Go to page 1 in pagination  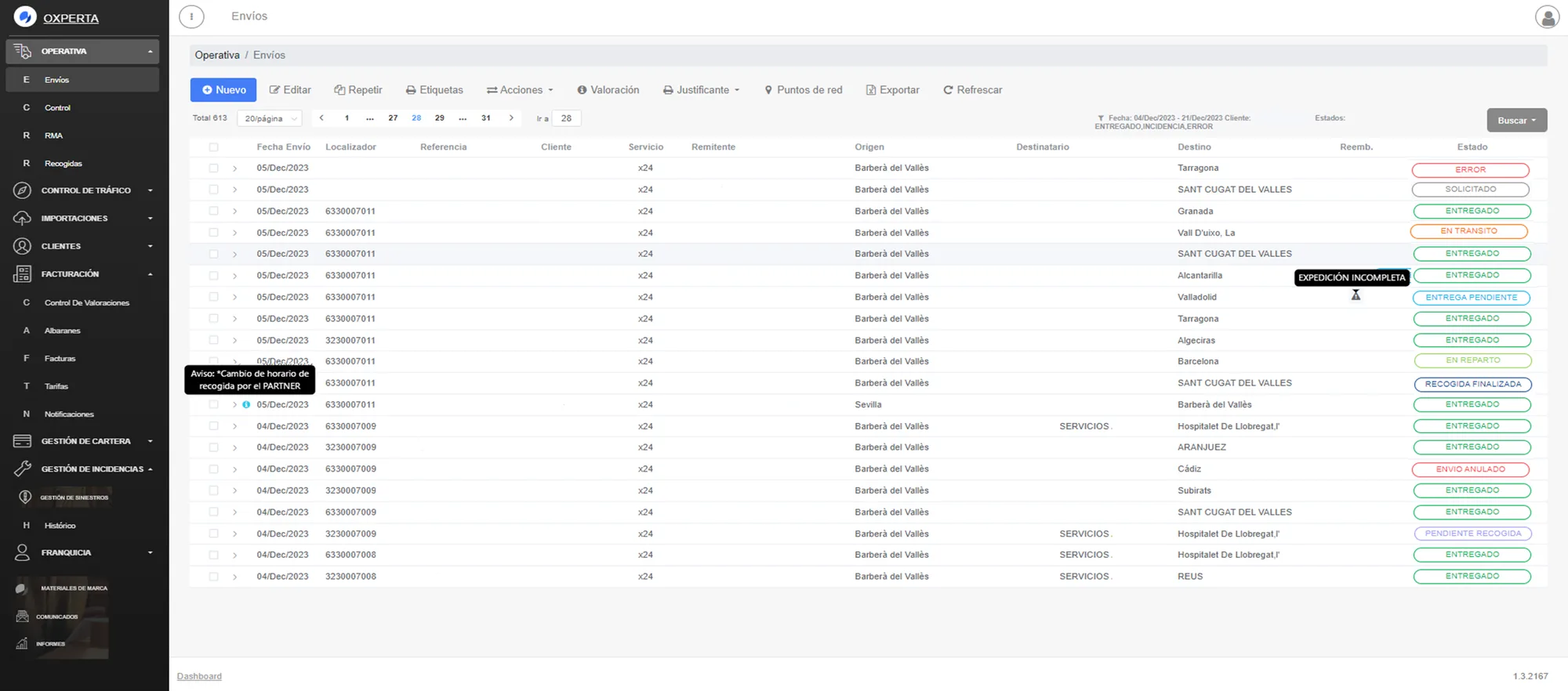(347, 118)
